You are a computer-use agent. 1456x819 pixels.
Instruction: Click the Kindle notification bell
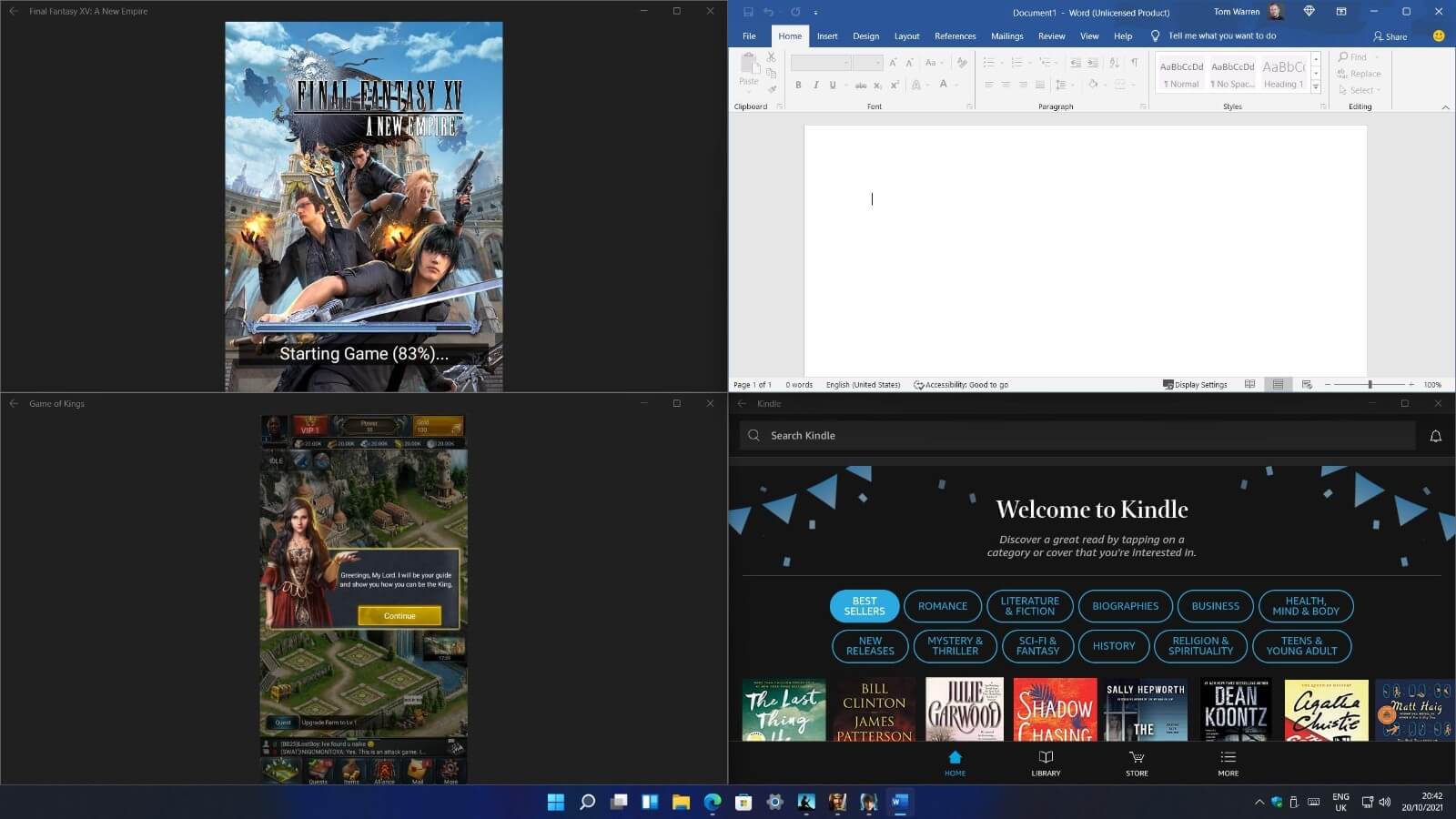(x=1435, y=436)
